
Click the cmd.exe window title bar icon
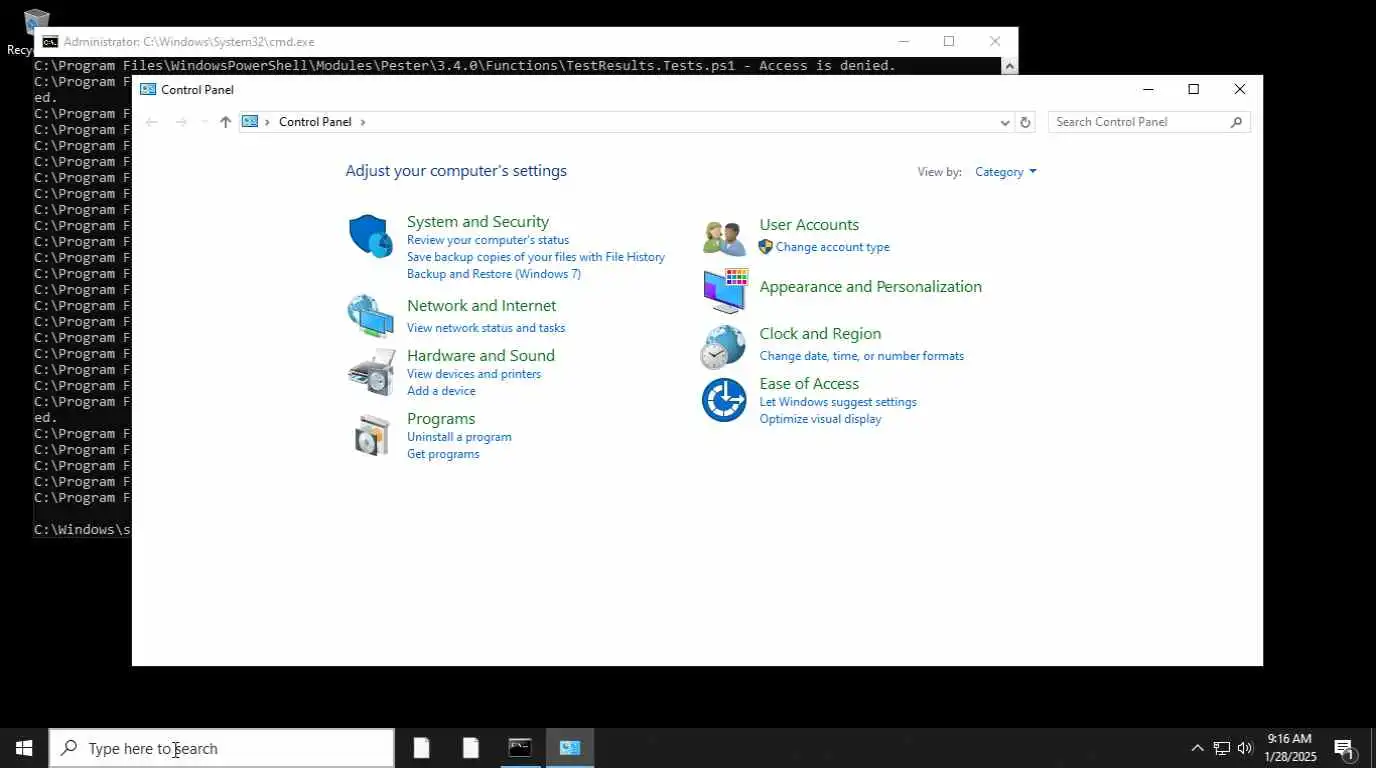(49, 42)
